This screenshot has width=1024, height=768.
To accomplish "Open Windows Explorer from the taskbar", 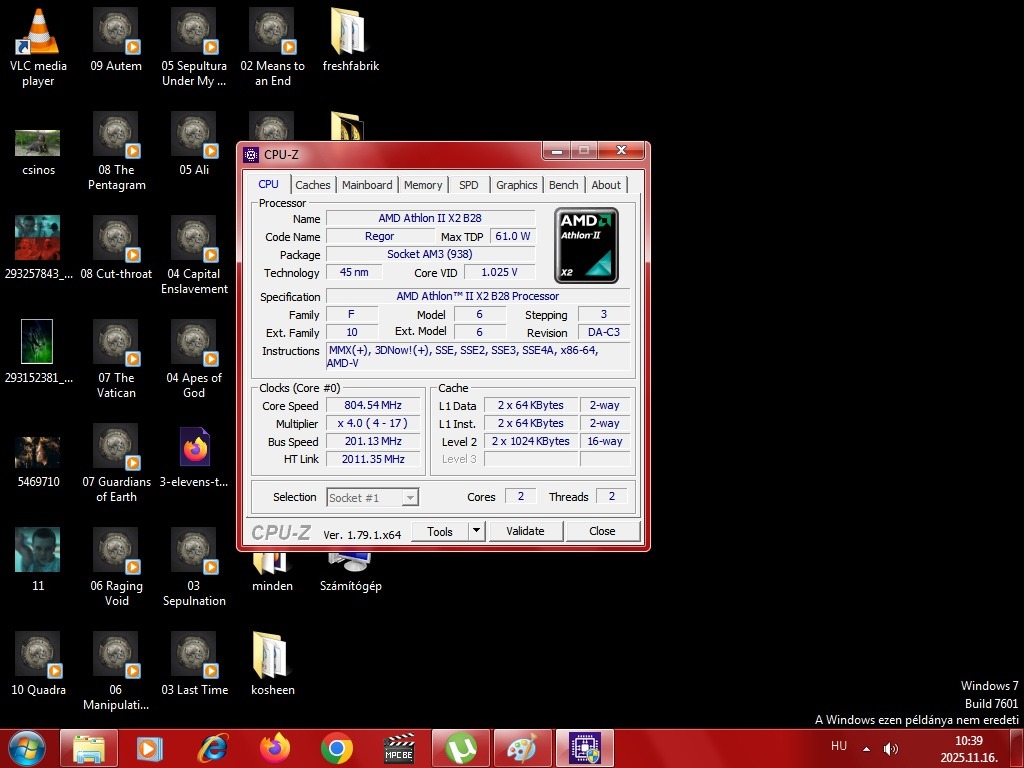I will 89,748.
